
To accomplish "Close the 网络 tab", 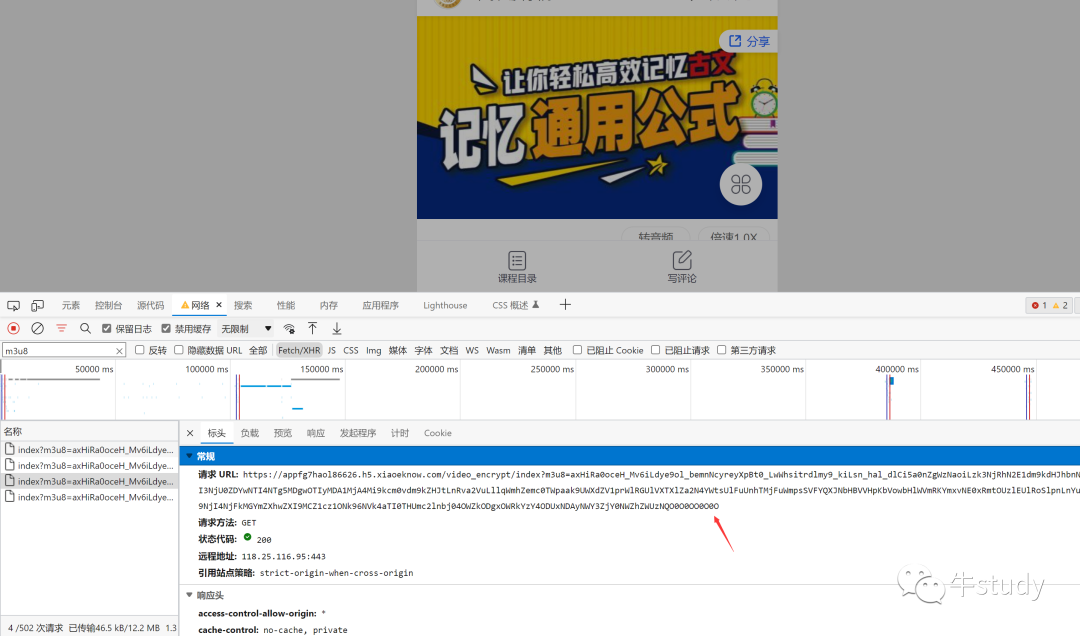I will coord(219,305).
